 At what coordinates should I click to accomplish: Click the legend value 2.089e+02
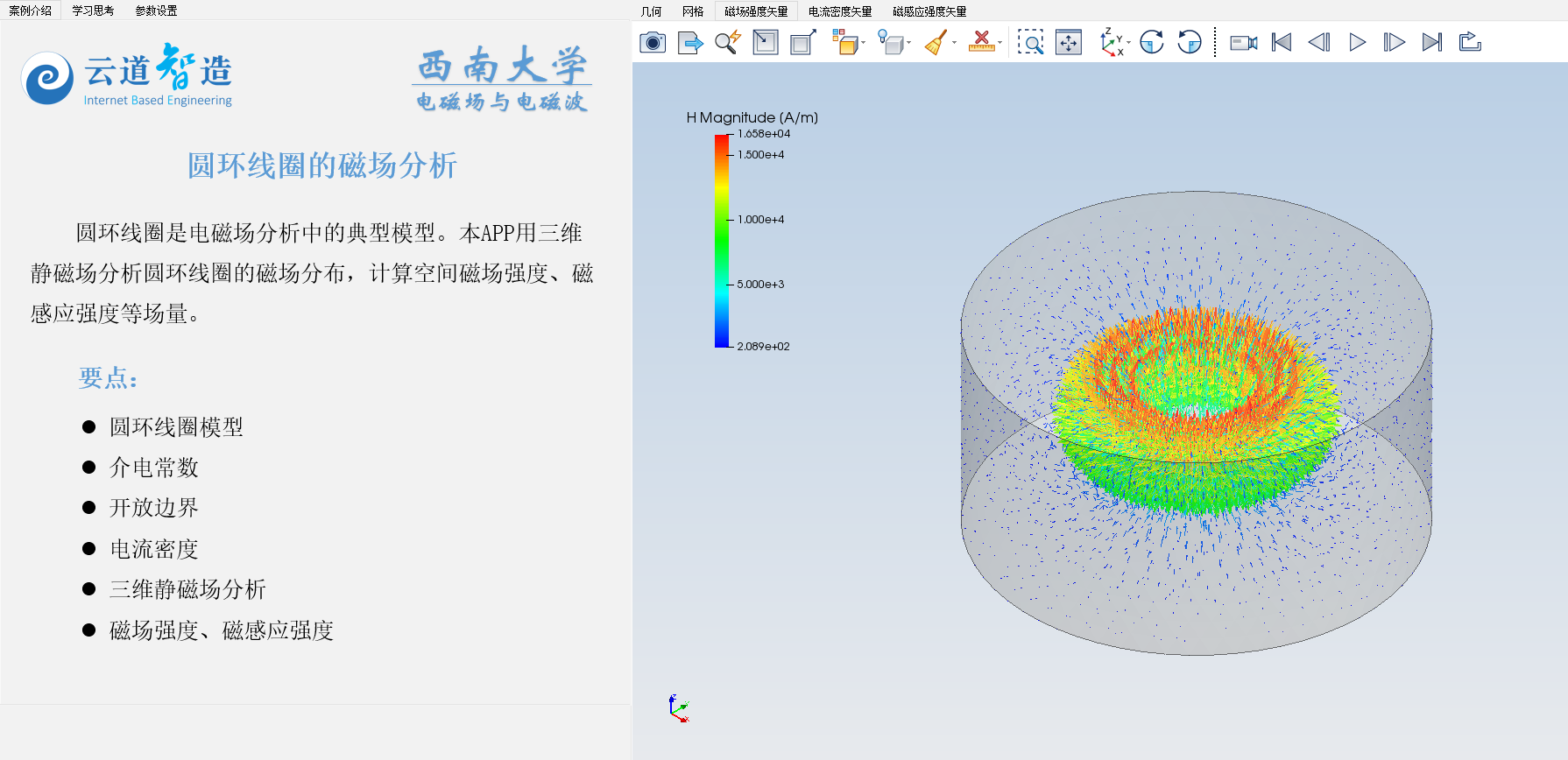click(x=763, y=347)
